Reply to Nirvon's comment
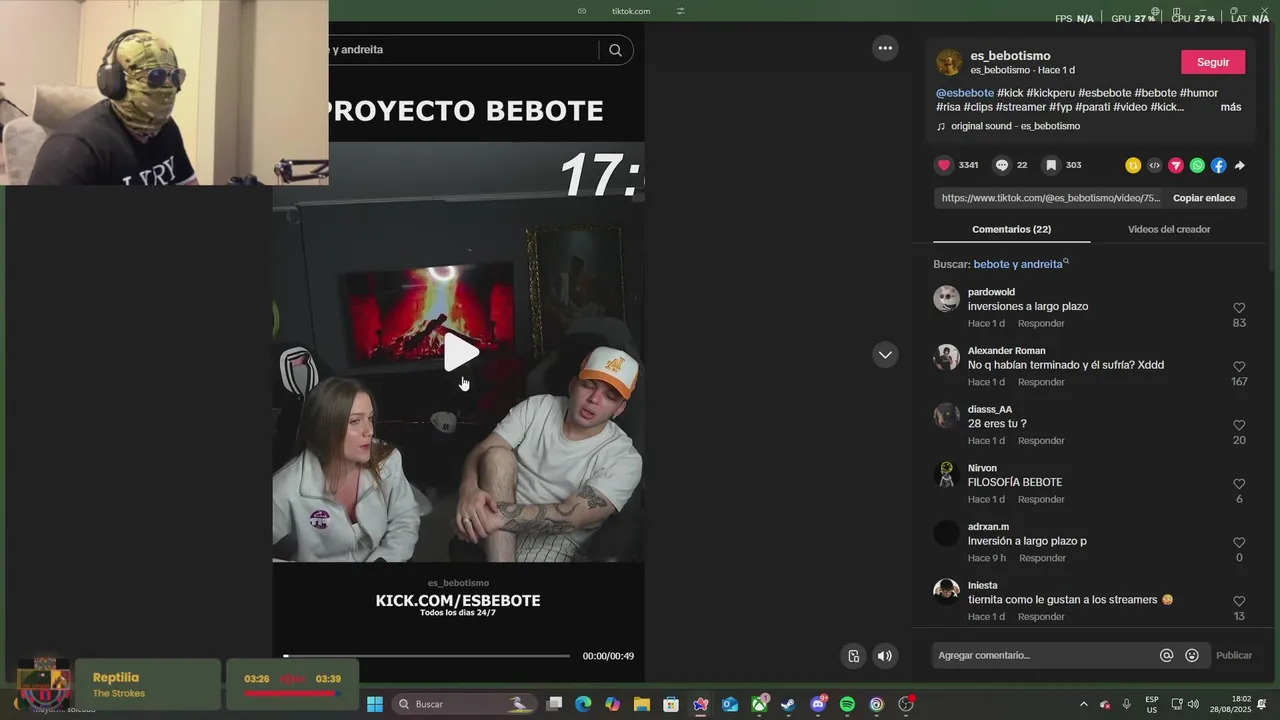Screen dimensions: 1280x720 coord(1041,499)
